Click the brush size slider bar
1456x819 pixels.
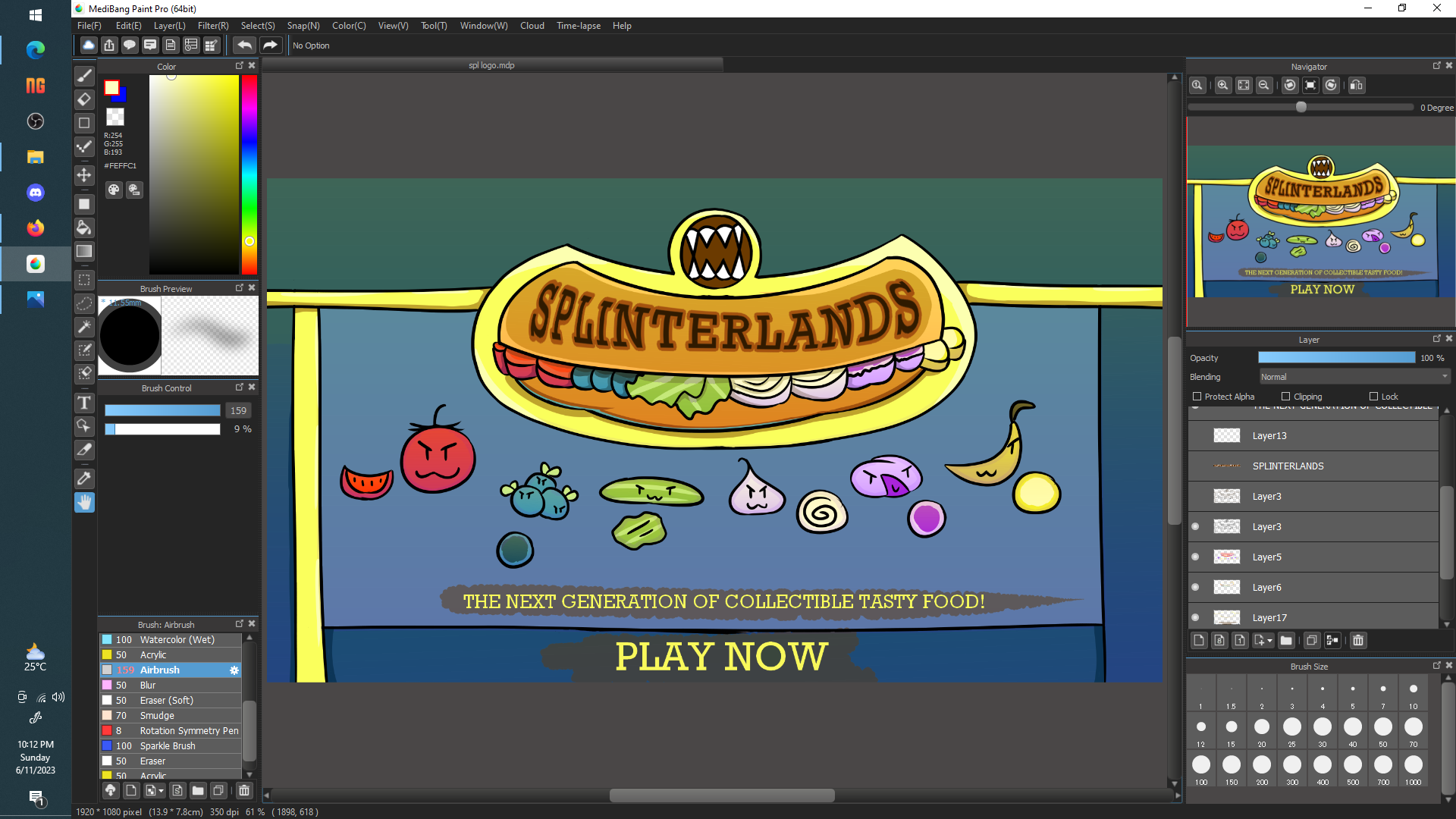tap(162, 410)
